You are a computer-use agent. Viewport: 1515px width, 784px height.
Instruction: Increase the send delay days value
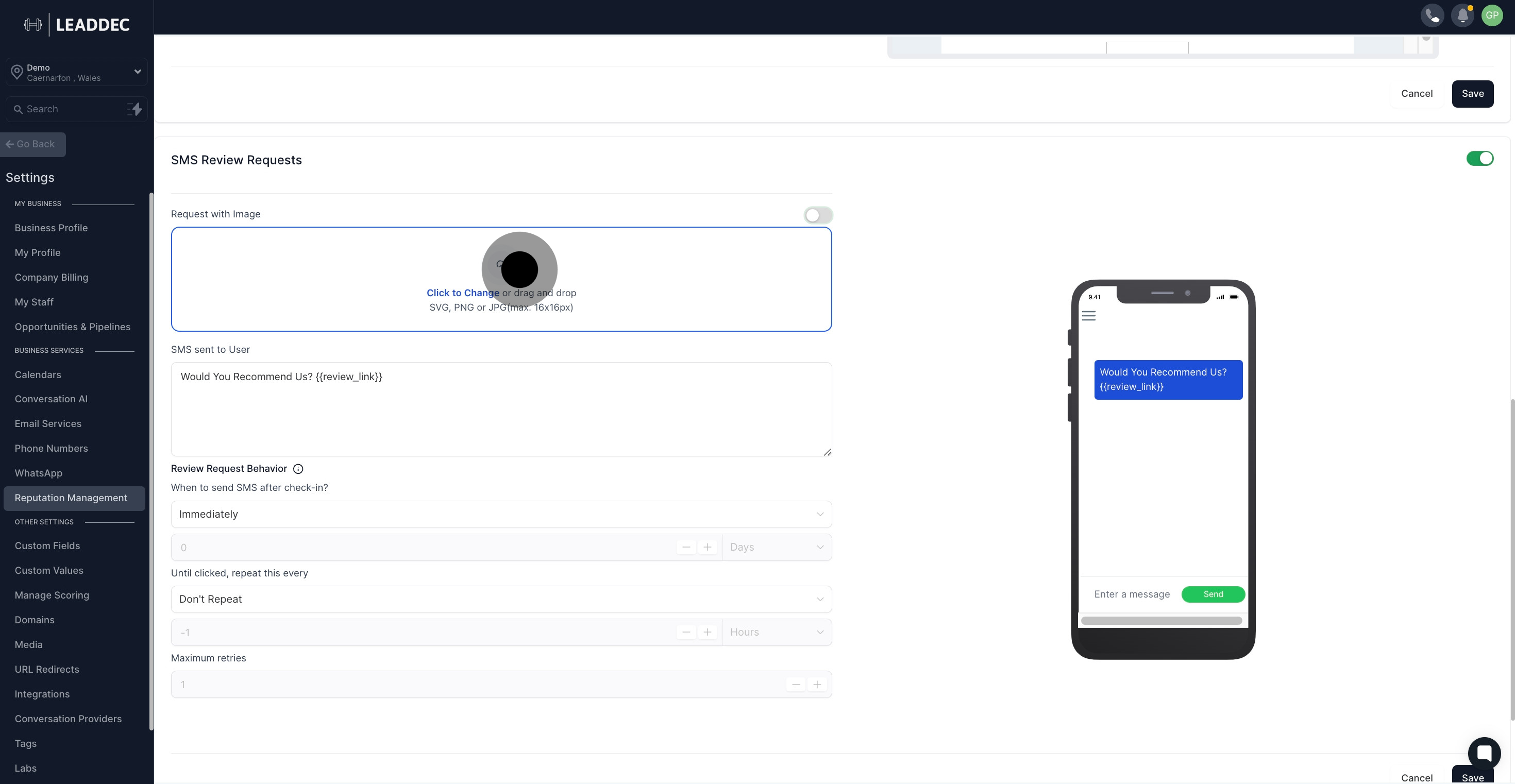(x=707, y=547)
